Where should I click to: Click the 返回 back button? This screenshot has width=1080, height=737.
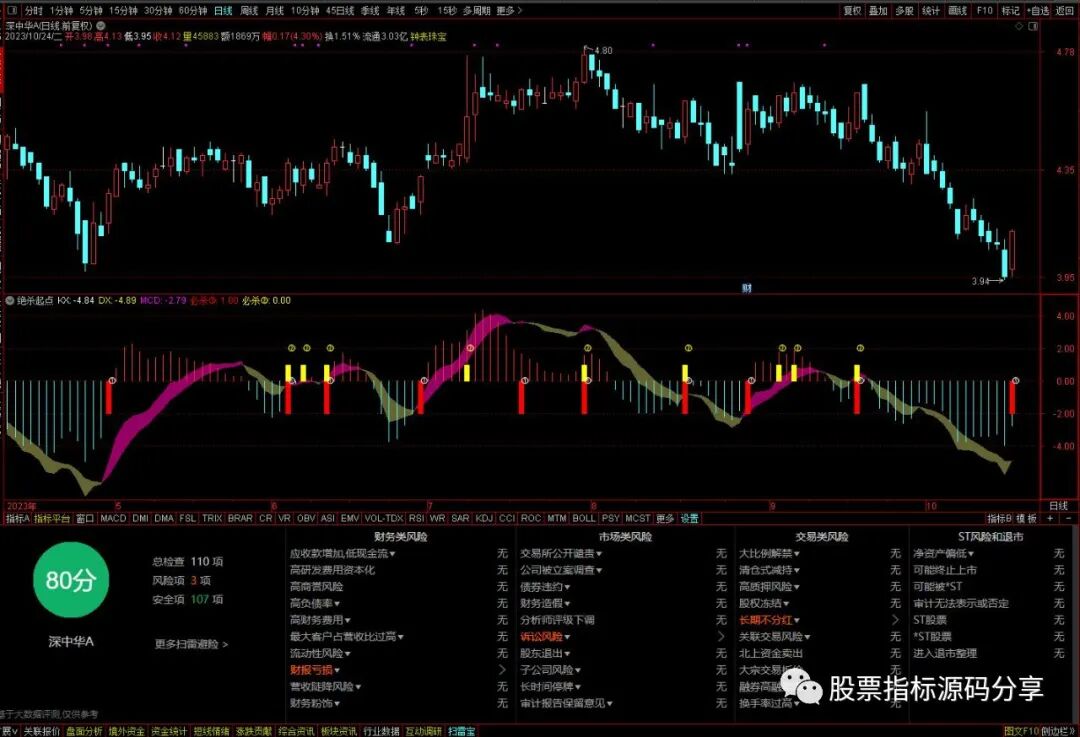1065,10
